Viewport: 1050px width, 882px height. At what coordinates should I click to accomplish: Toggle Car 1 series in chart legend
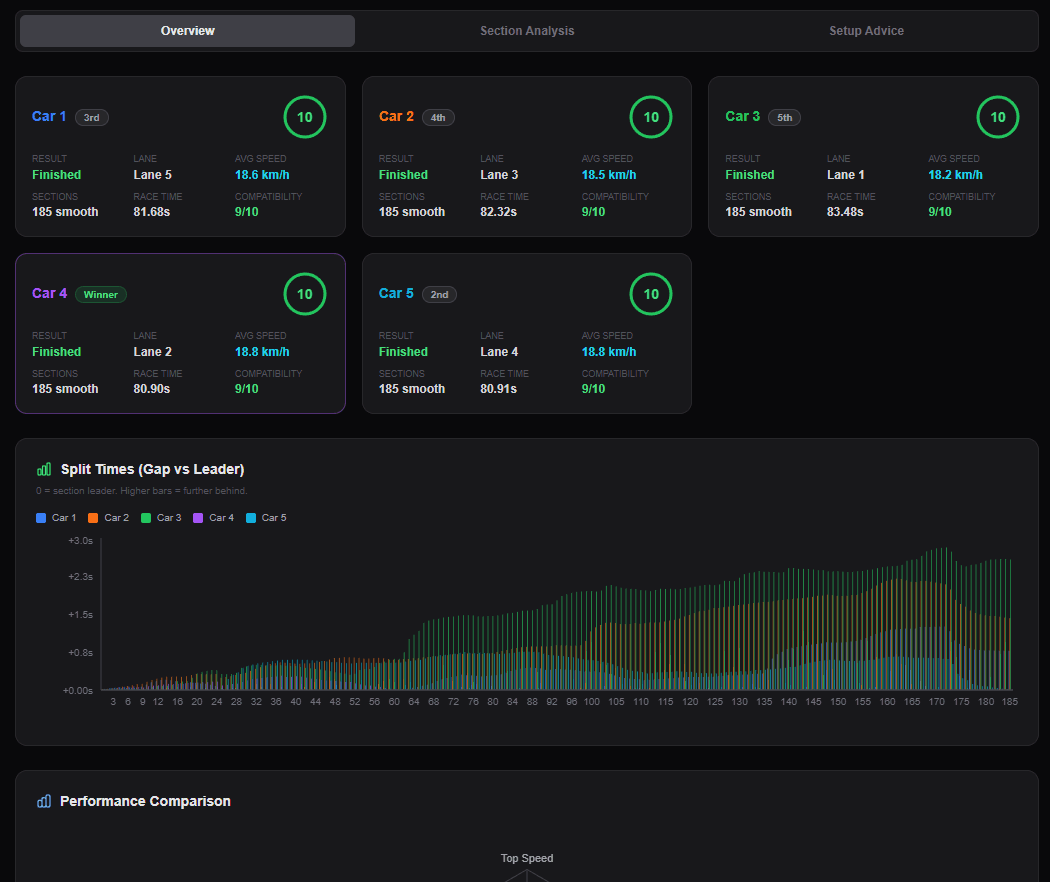[56, 518]
